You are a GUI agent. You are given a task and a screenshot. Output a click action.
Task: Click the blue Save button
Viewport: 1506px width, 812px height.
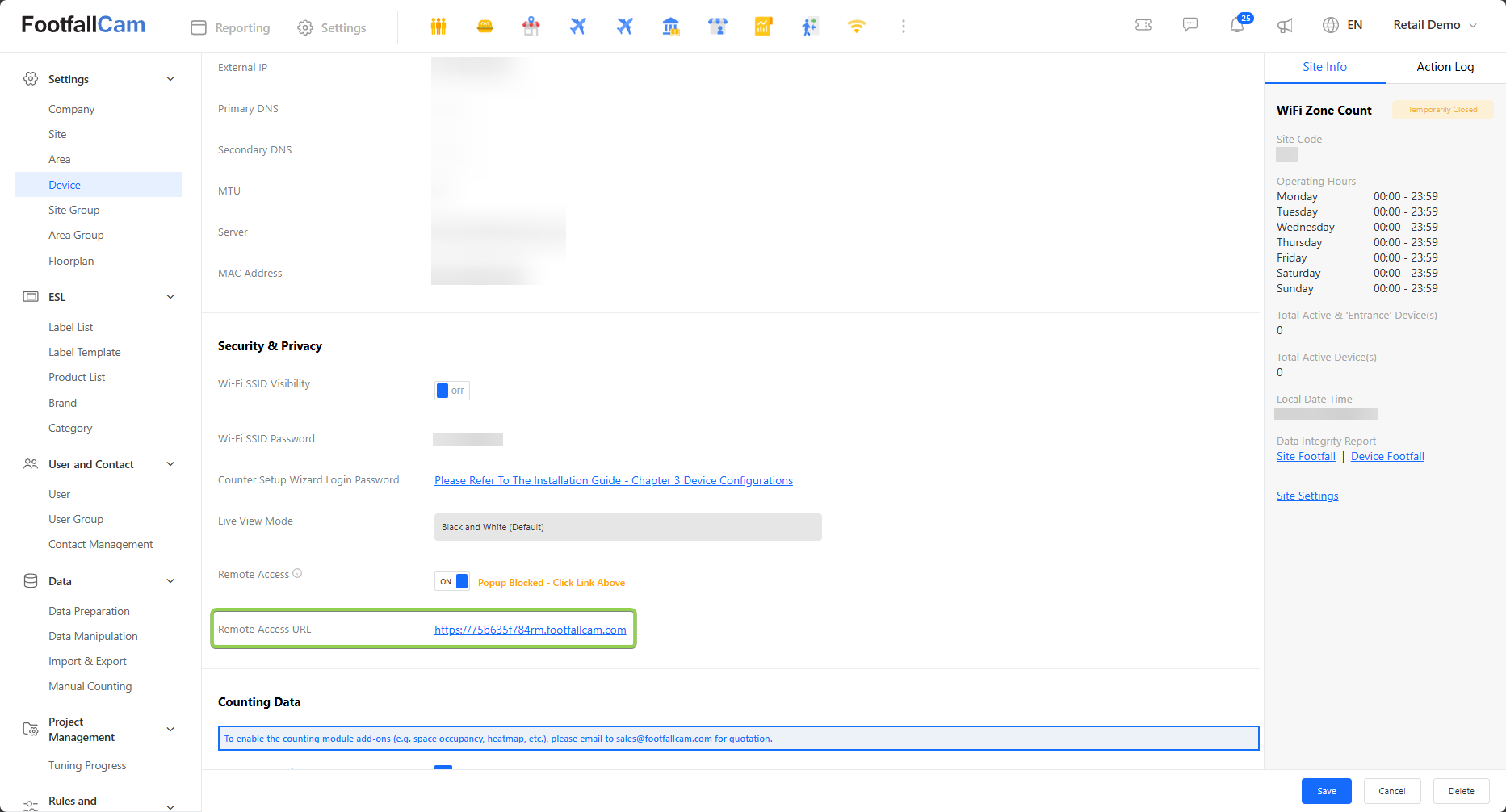click(x=1326, y=791)
